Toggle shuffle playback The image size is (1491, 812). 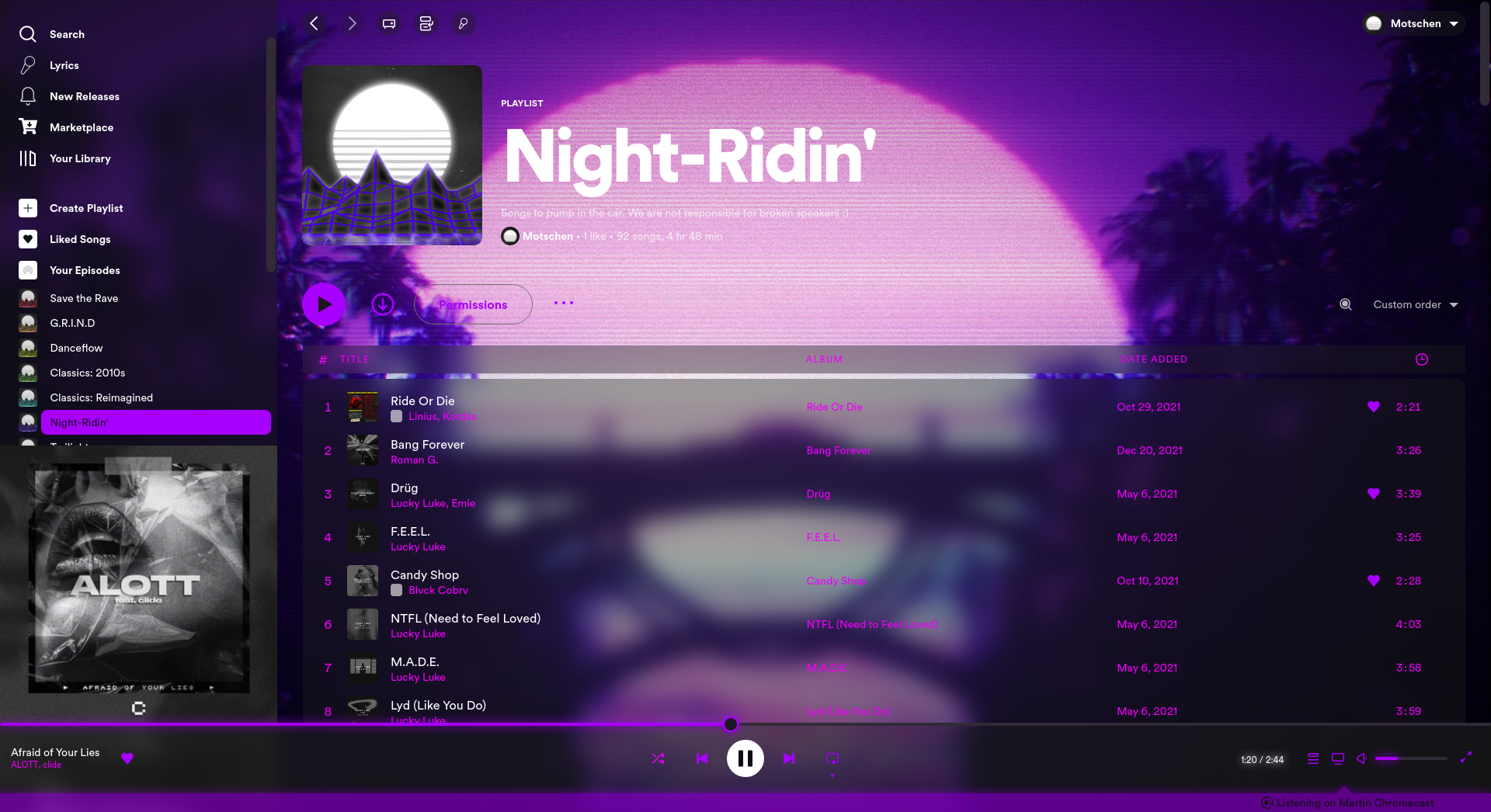pyautogui.click(x=658, y=758)
